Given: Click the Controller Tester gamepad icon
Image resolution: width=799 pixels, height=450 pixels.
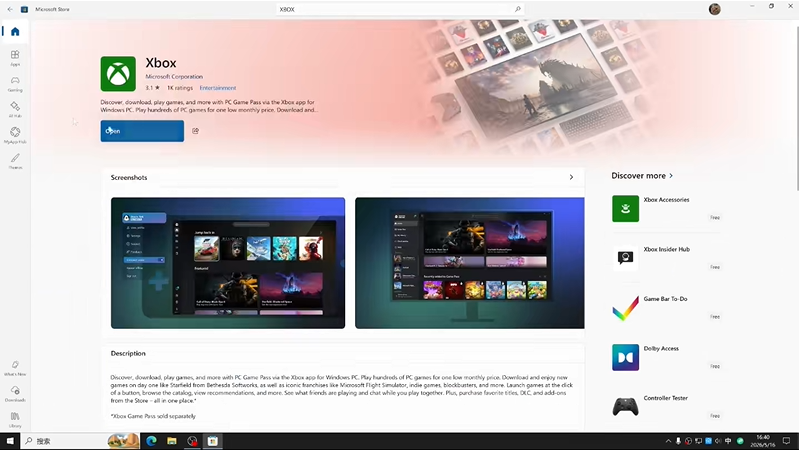Looking at the screenshot, I should (625, 407).
